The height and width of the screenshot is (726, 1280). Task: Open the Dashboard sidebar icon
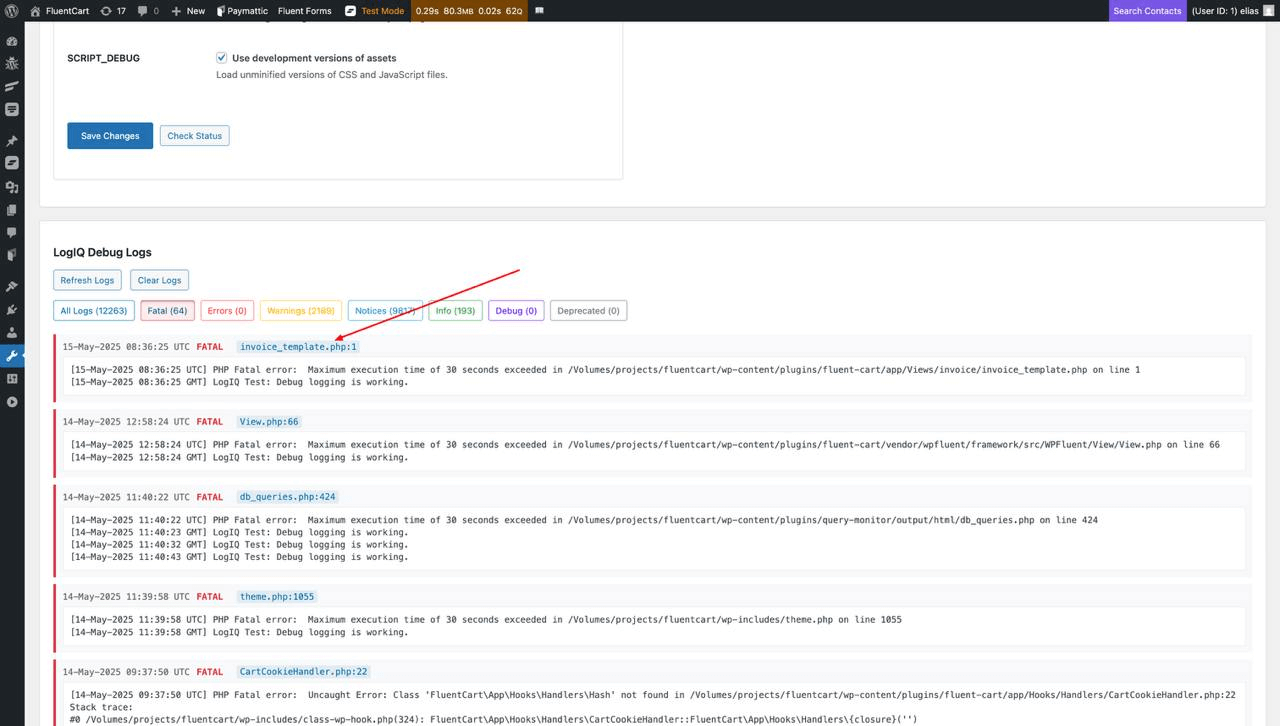(12, 42)
